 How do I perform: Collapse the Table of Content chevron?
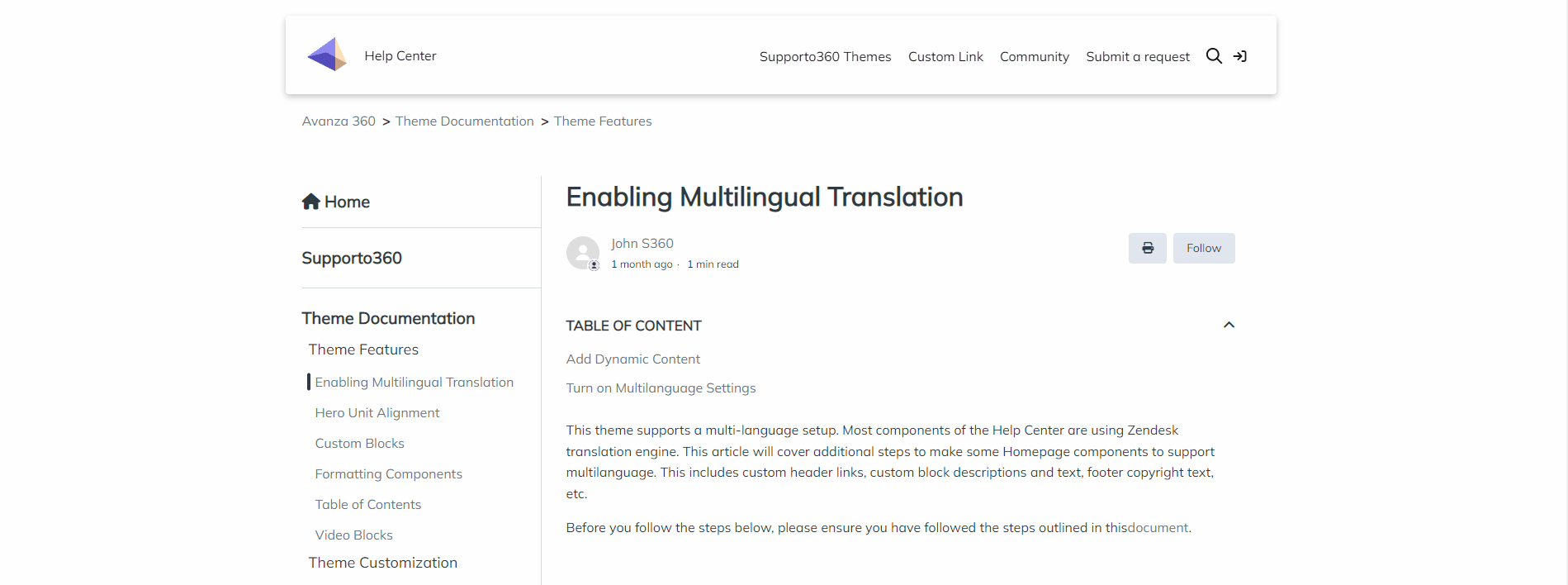coord(1229,325)
